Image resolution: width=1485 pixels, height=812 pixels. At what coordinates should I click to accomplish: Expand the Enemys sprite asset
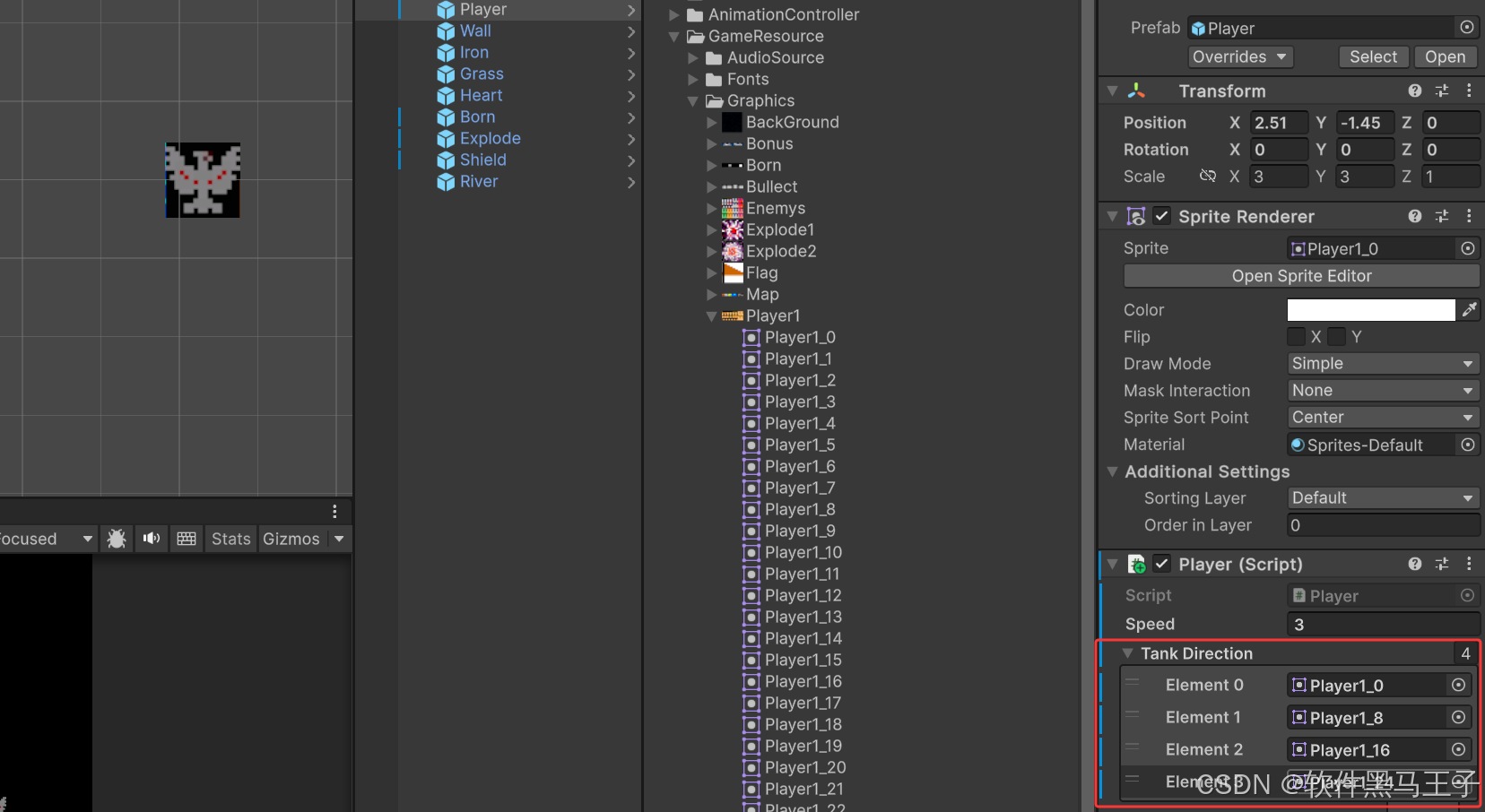(x=711, y=208)
